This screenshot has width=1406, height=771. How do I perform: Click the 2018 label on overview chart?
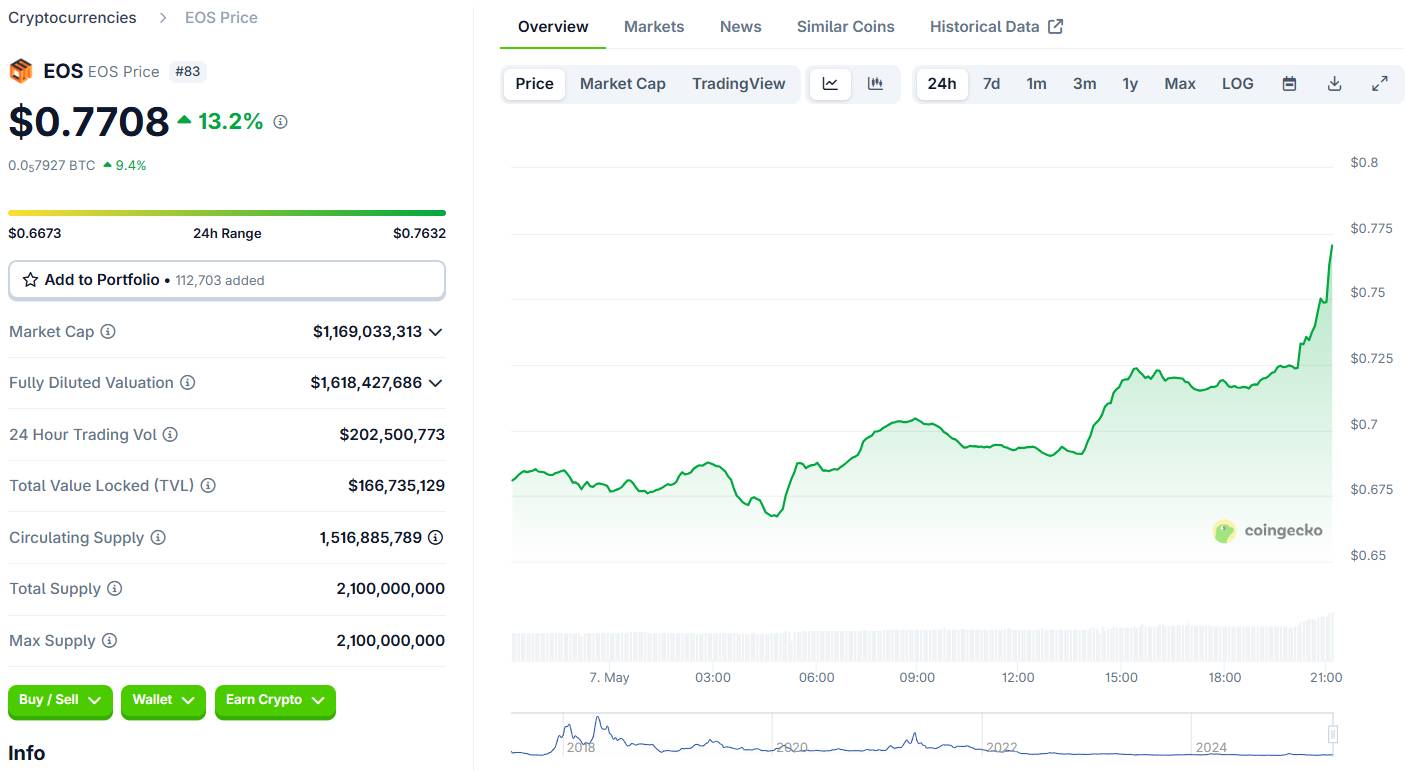tap(581, 748)
